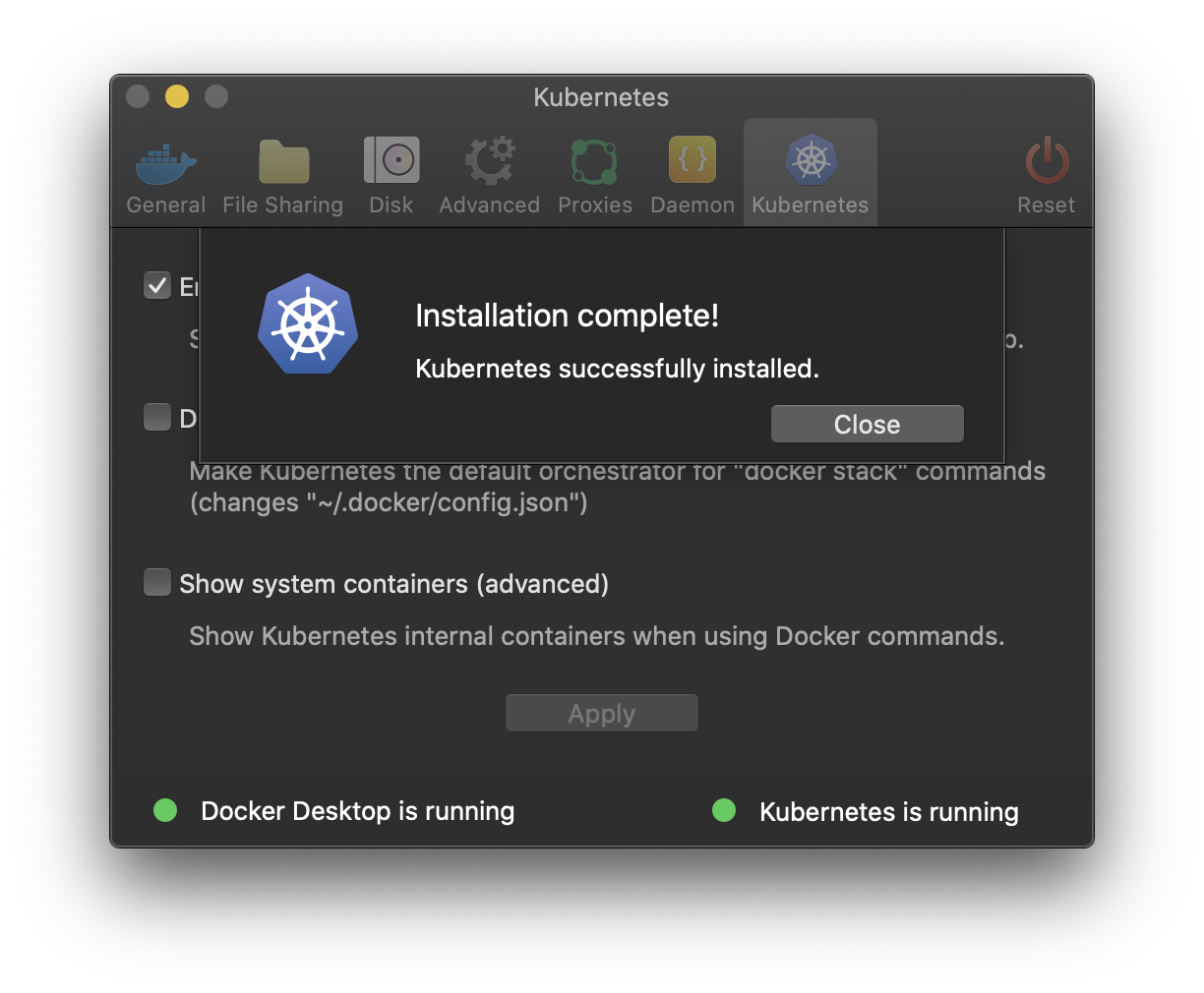Close the Installation complete dialog

coord(868,424)
